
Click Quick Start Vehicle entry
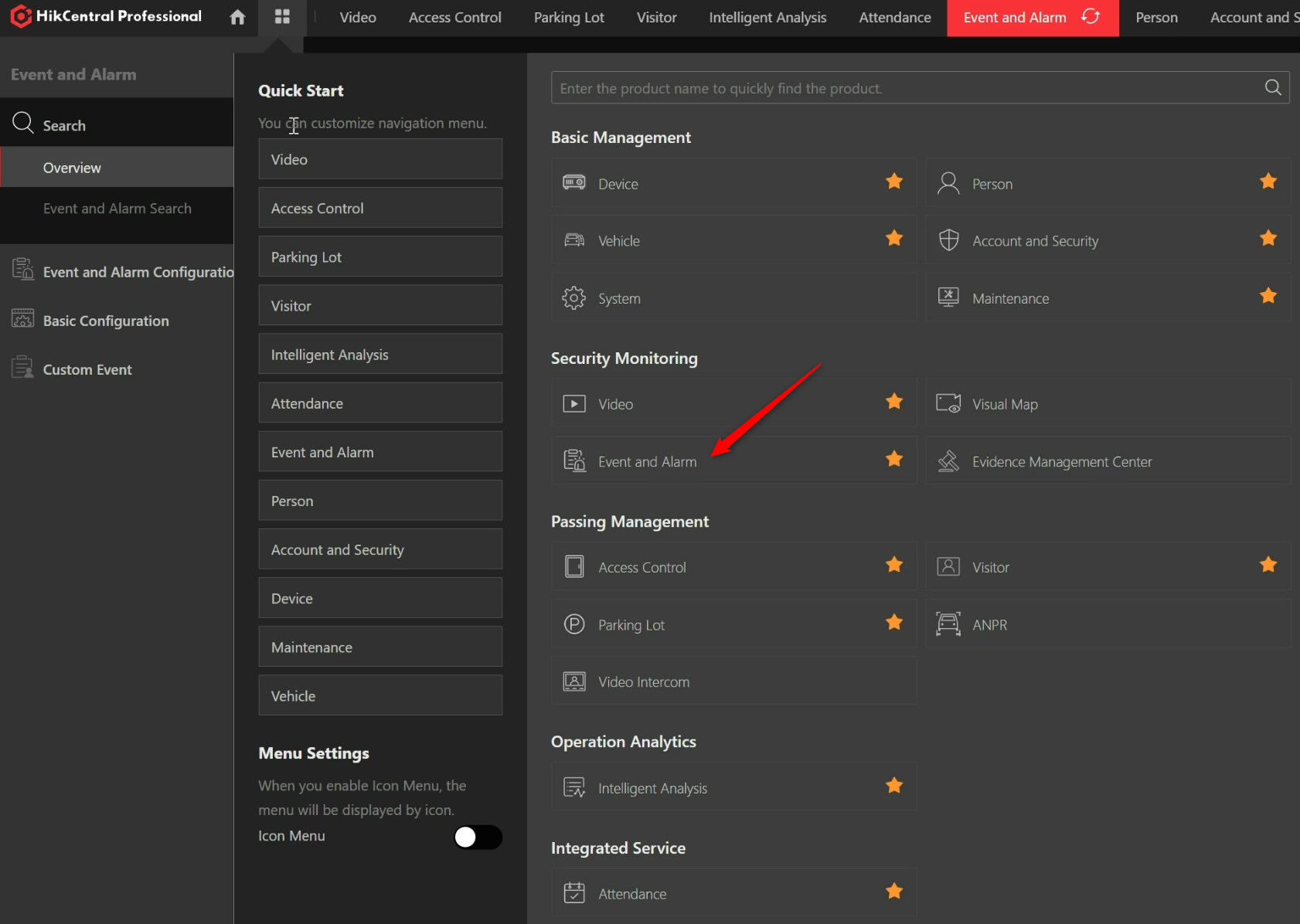click(380, 695)
